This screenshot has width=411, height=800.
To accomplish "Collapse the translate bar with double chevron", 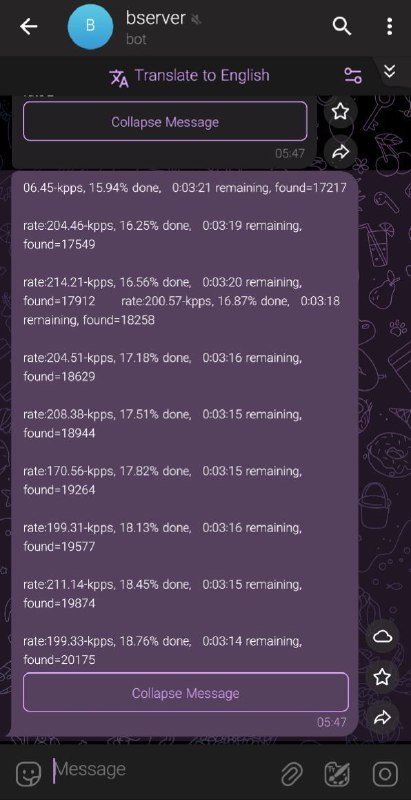I will (x=390, y=71).
